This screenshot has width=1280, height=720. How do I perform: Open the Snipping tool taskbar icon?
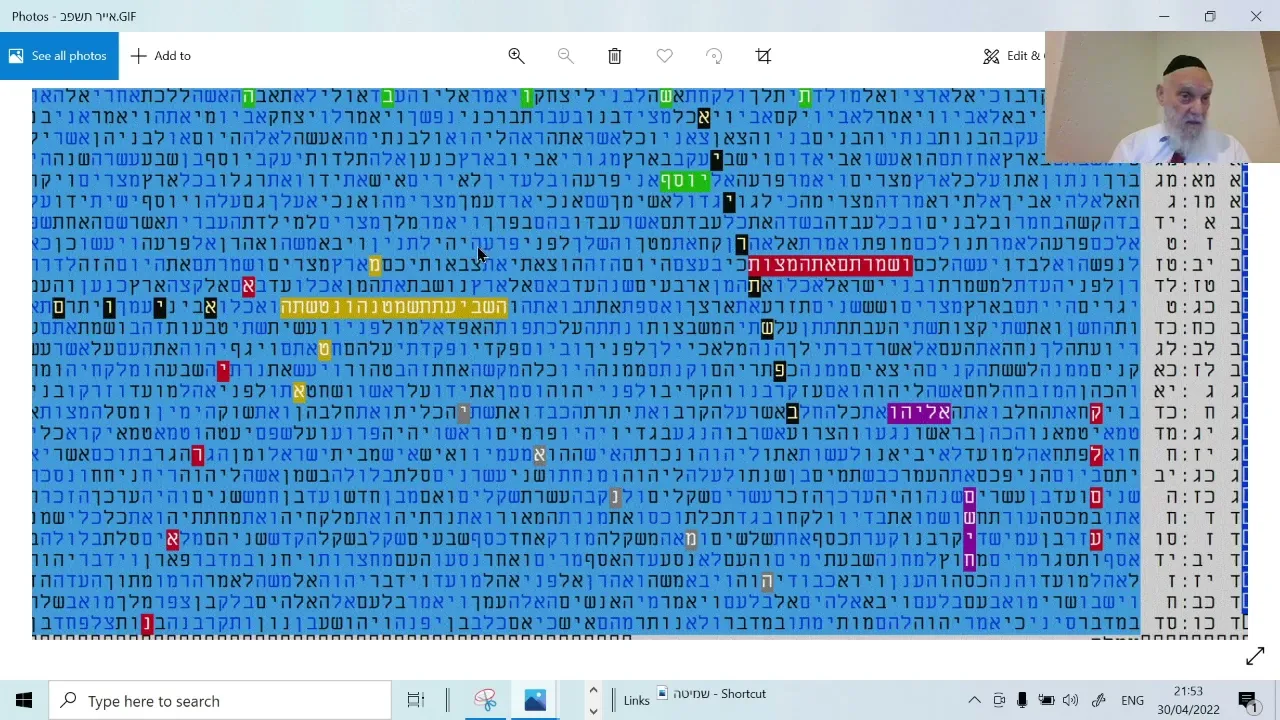pos(485,700)
